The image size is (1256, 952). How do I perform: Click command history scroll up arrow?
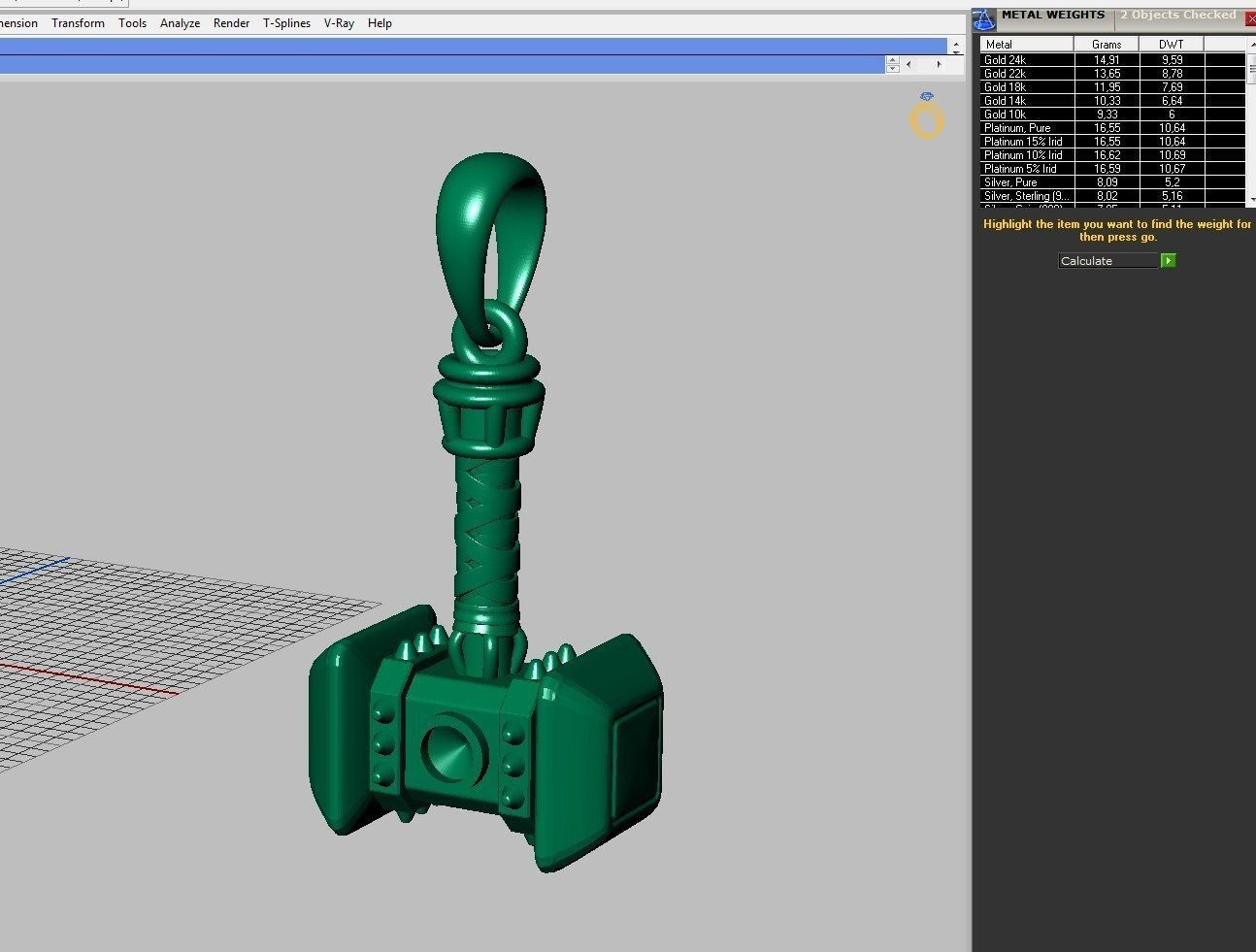coord(956,43)
